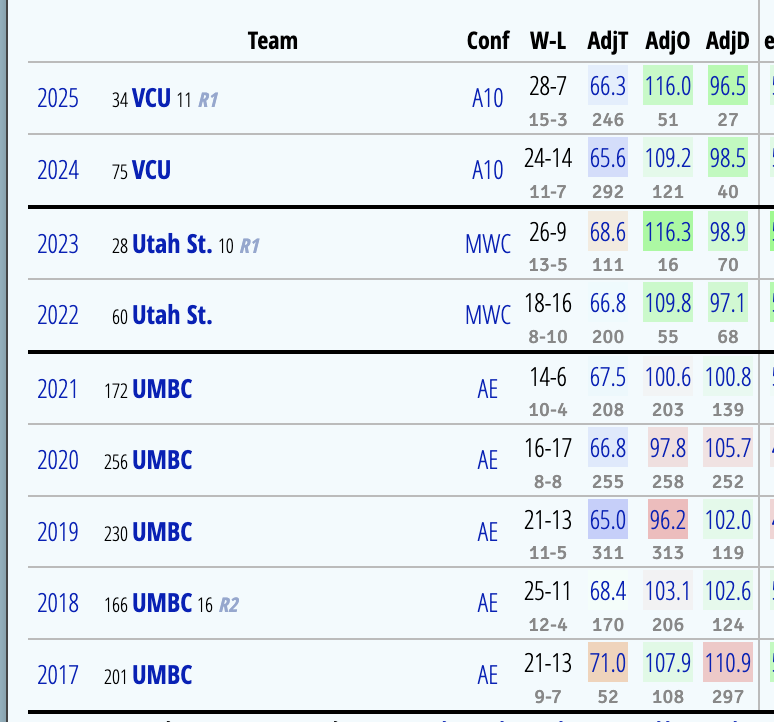Sort by the AdjO column header
The height and width of the screenshot is (722, 774).
coord(668,41)
